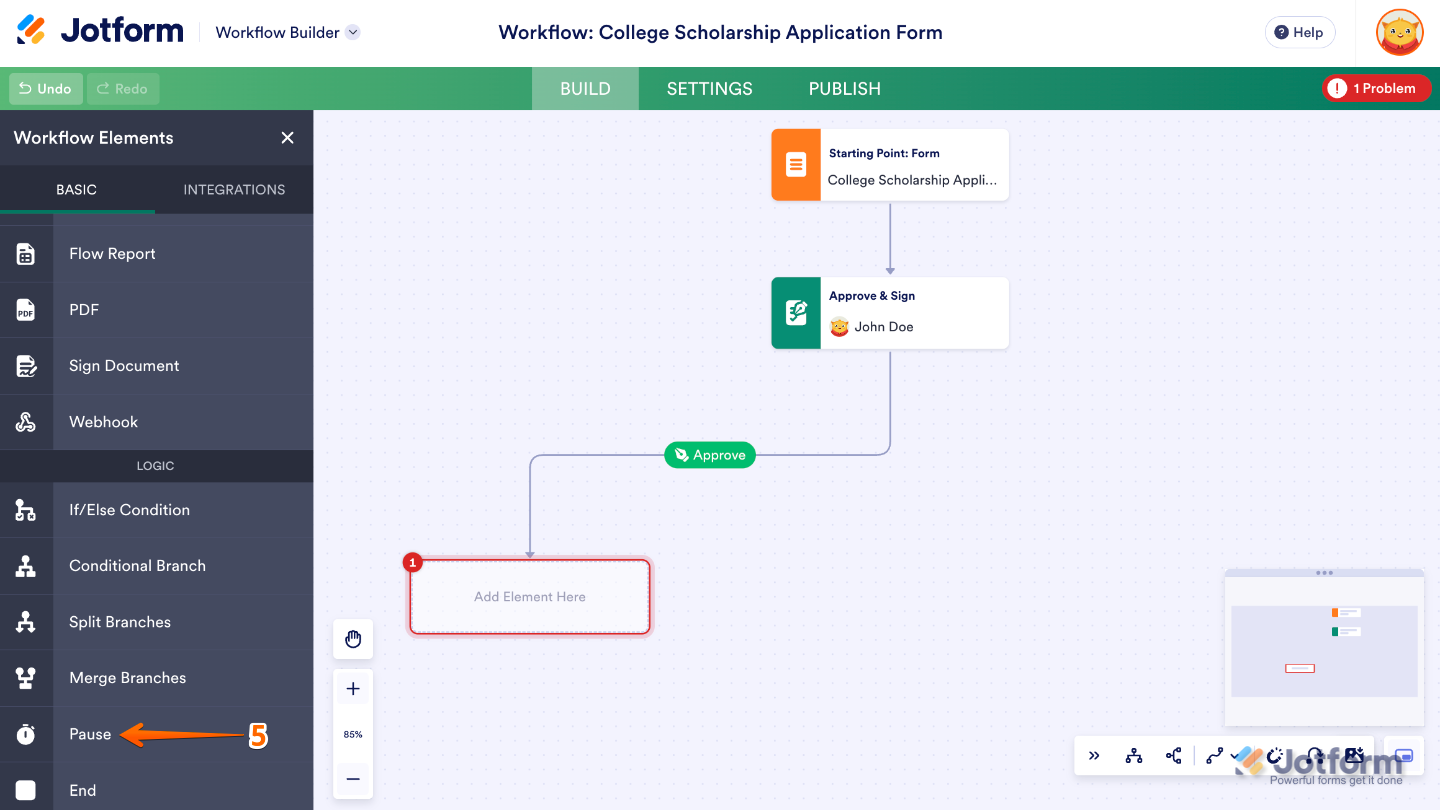Collapse the bottom toolbar with the double-arrow

tap(1094, 756)
